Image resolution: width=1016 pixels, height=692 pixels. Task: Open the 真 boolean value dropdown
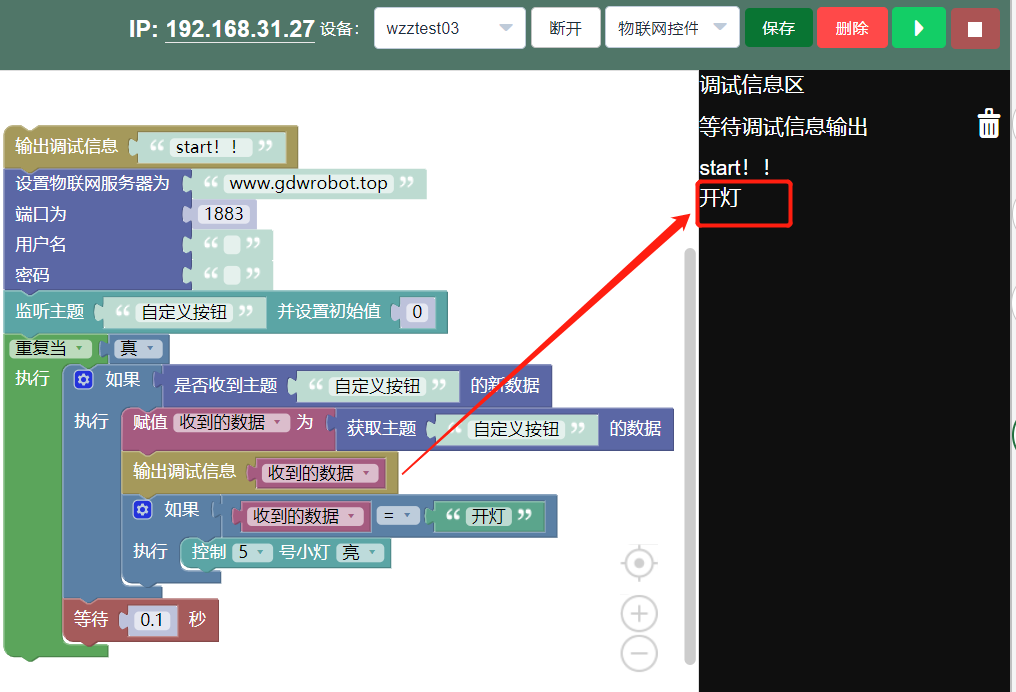138,349
